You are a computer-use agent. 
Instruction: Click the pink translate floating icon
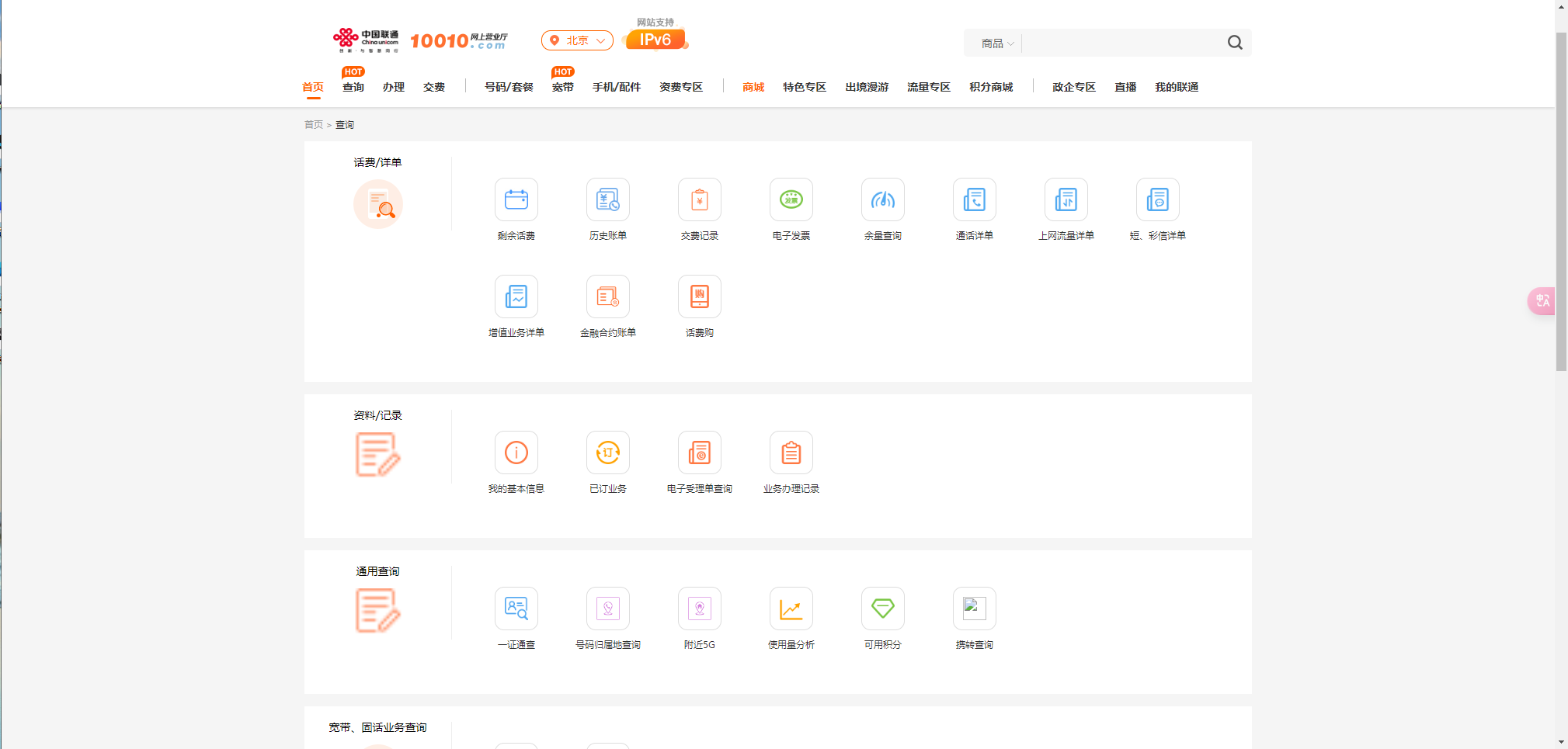coord(1542,300)
